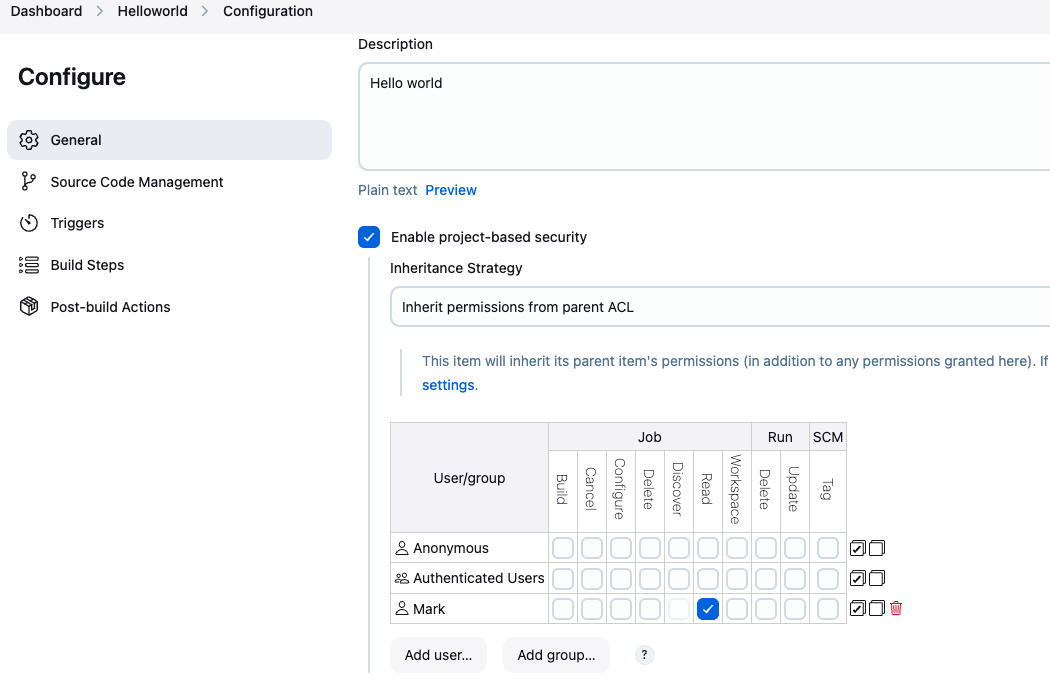Viewport: 1050px width, 697px height.
Task: Click the Add group button
Action: [556, 655]
